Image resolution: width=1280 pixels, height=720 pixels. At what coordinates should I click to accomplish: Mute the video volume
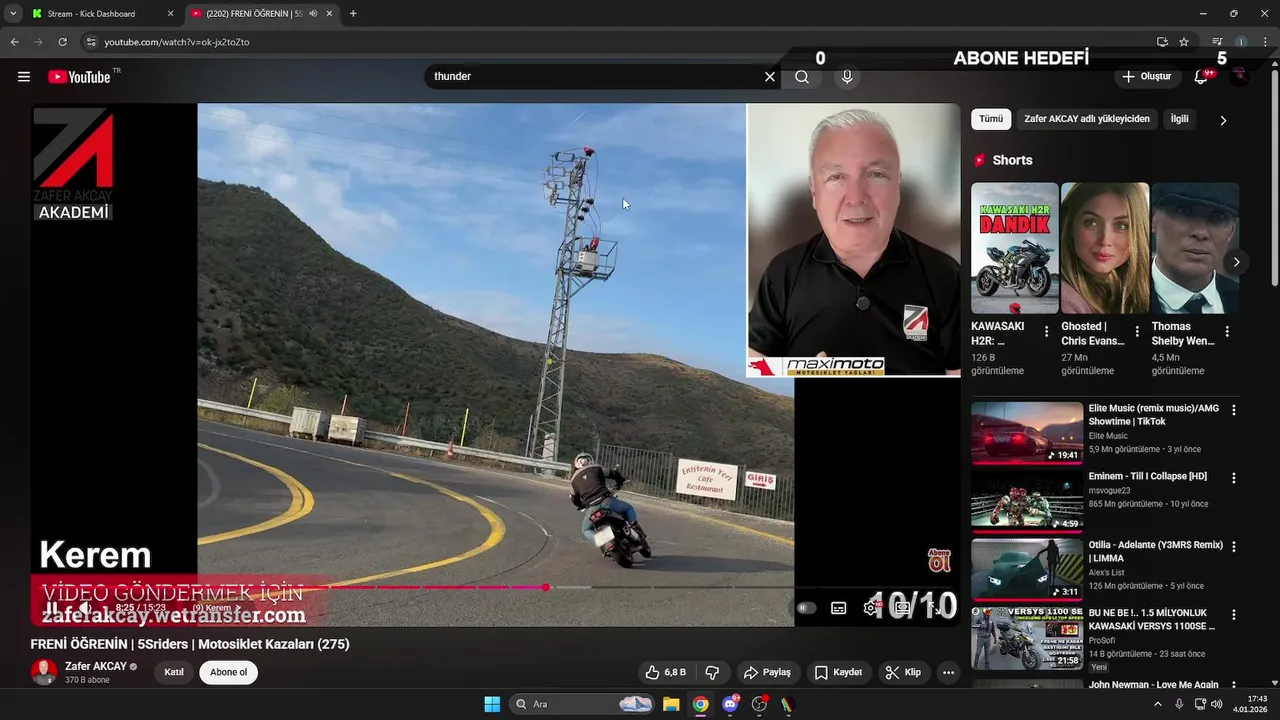86,608
